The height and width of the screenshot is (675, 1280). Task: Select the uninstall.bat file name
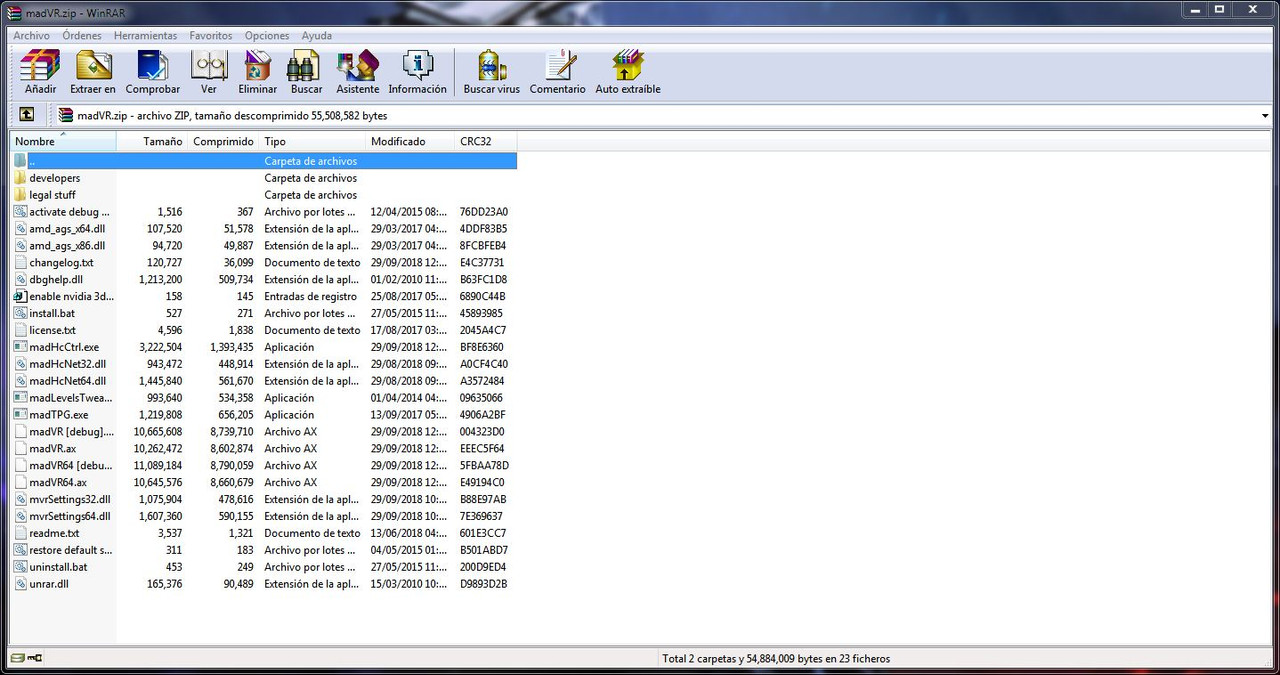coord(58,567)
